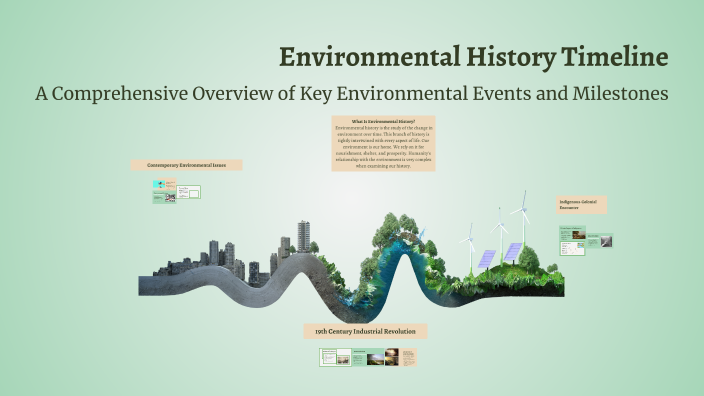Open green landscape-painting slide under Industrial Revolution

tap(368, 357)
